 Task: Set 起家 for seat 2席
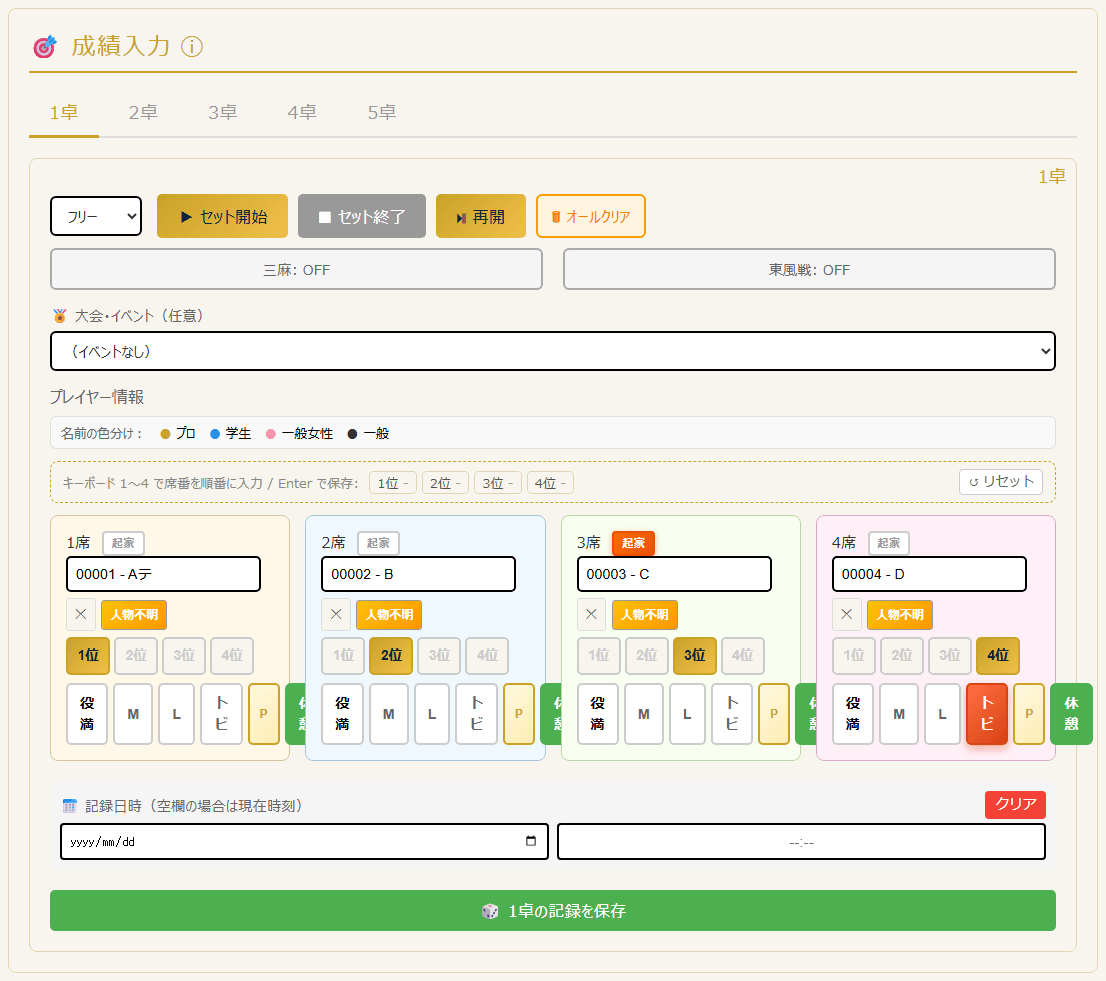(379, 543)
